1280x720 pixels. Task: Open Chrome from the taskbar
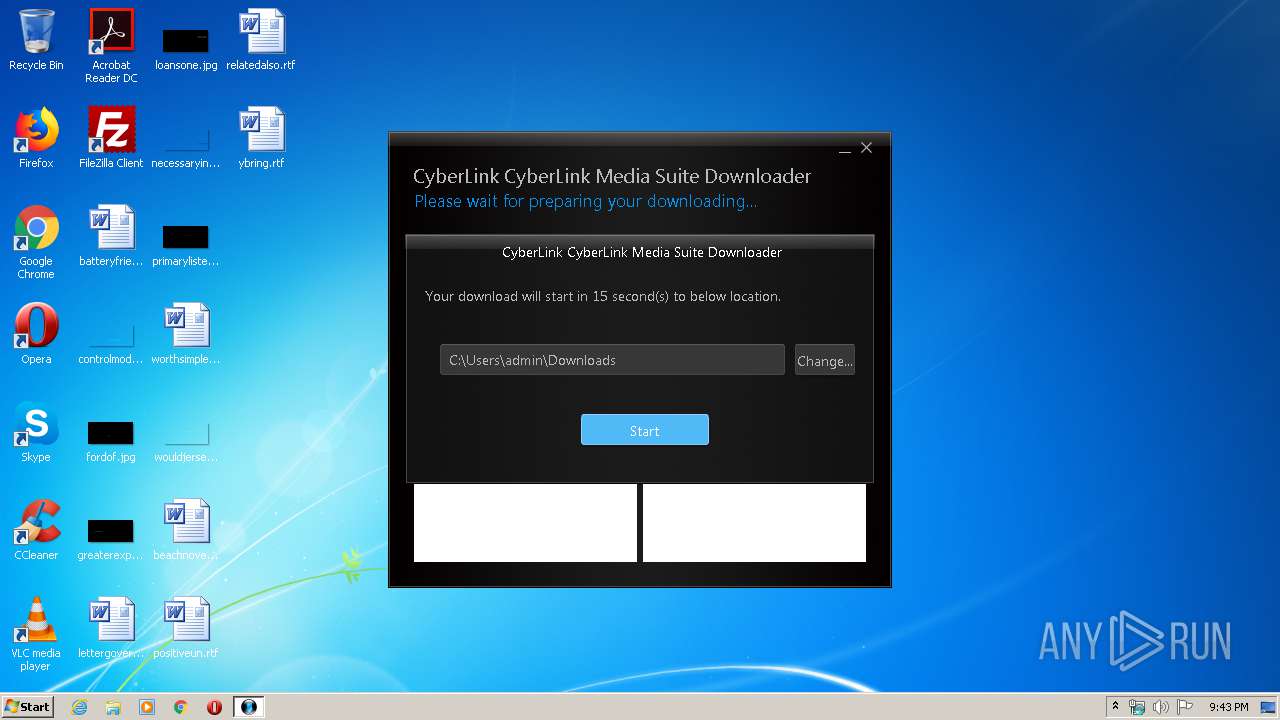tap(181, 707)
